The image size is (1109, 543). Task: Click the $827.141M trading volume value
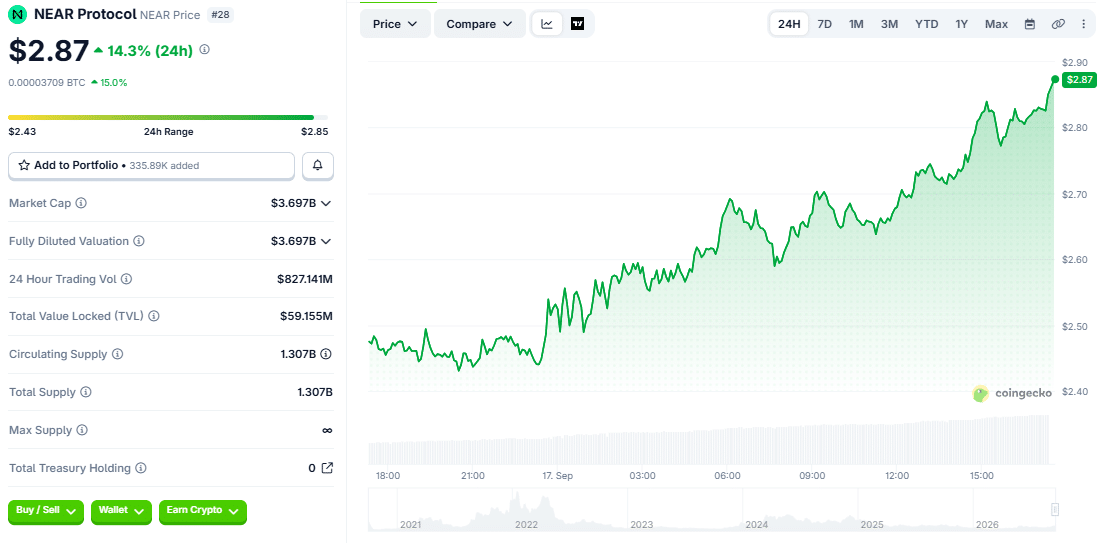click(x=305, y=279)
